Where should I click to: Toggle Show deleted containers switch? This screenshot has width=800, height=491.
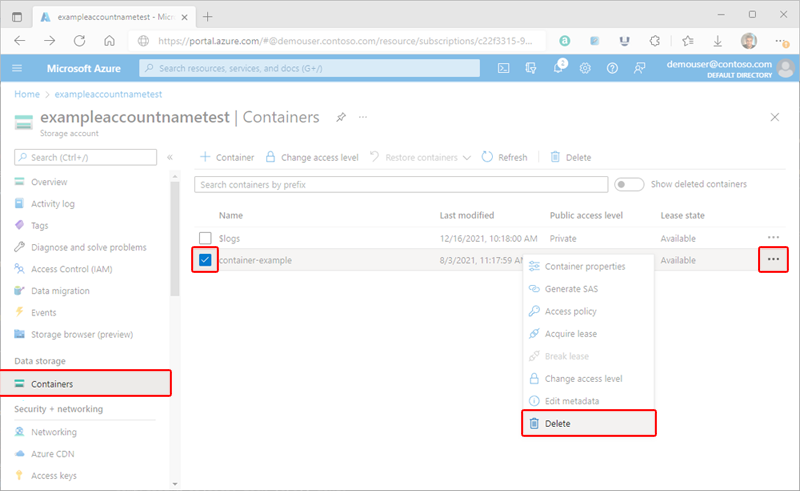coord(629,184)
